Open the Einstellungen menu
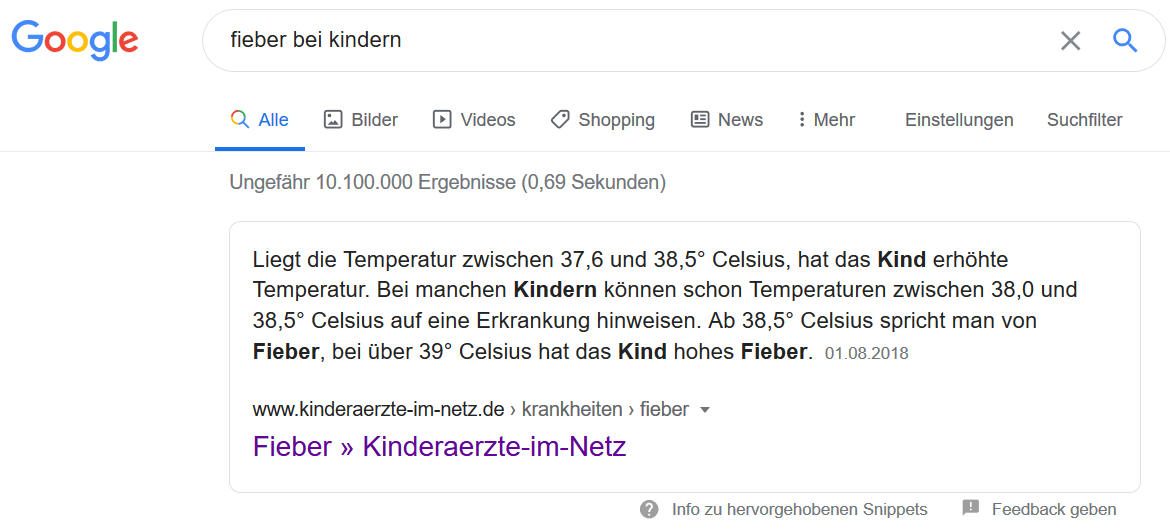The width and height of the screenshot is (1170, 530). [959, 120]
